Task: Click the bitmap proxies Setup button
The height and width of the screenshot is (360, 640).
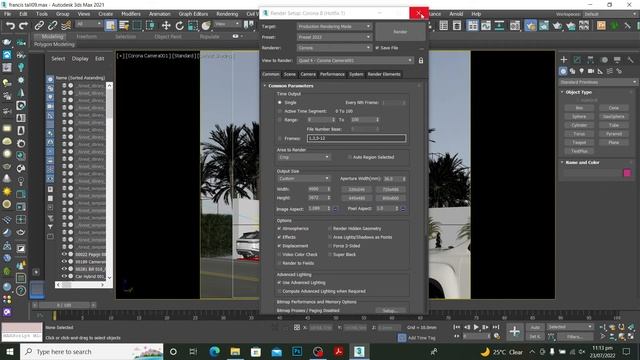Action: [391, 311]
